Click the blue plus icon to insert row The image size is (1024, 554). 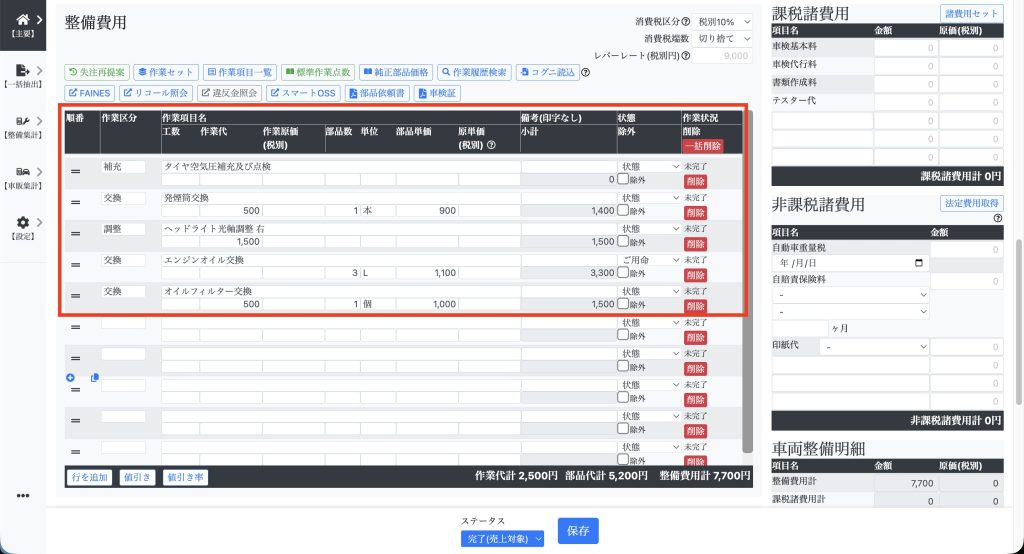click(70, 377)
